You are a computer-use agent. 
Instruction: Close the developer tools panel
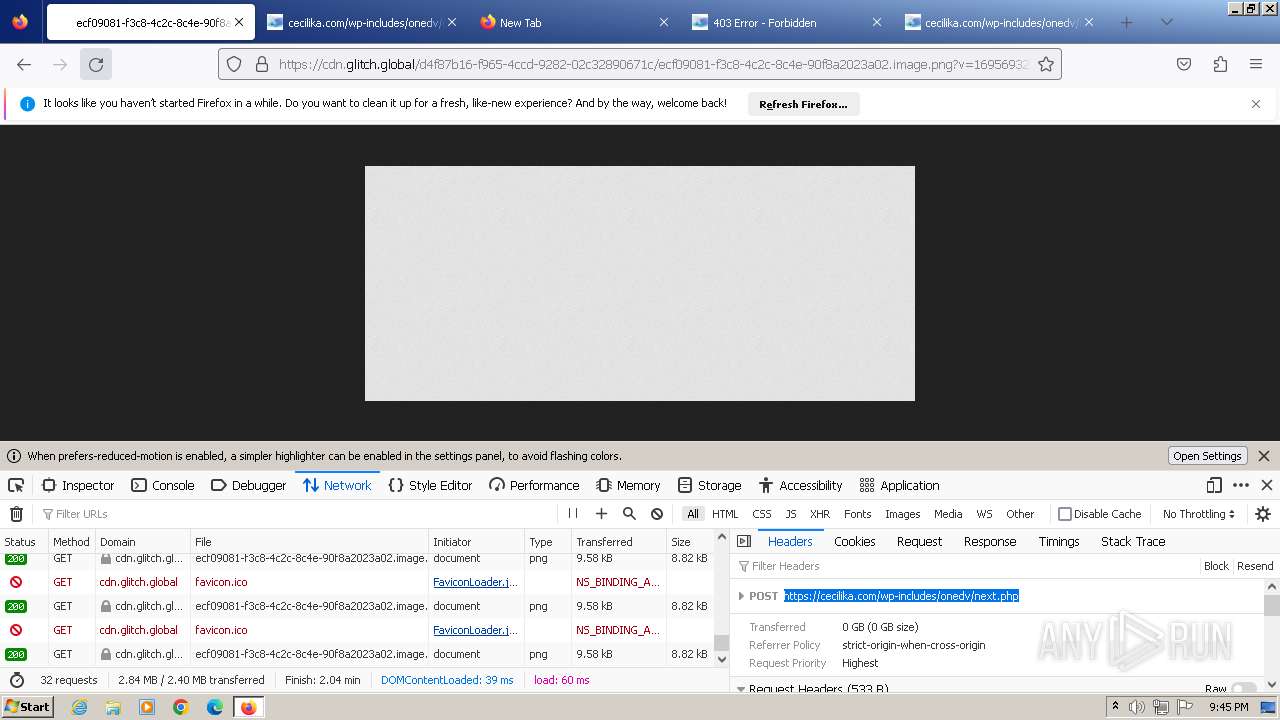[x=1267, y=485]
